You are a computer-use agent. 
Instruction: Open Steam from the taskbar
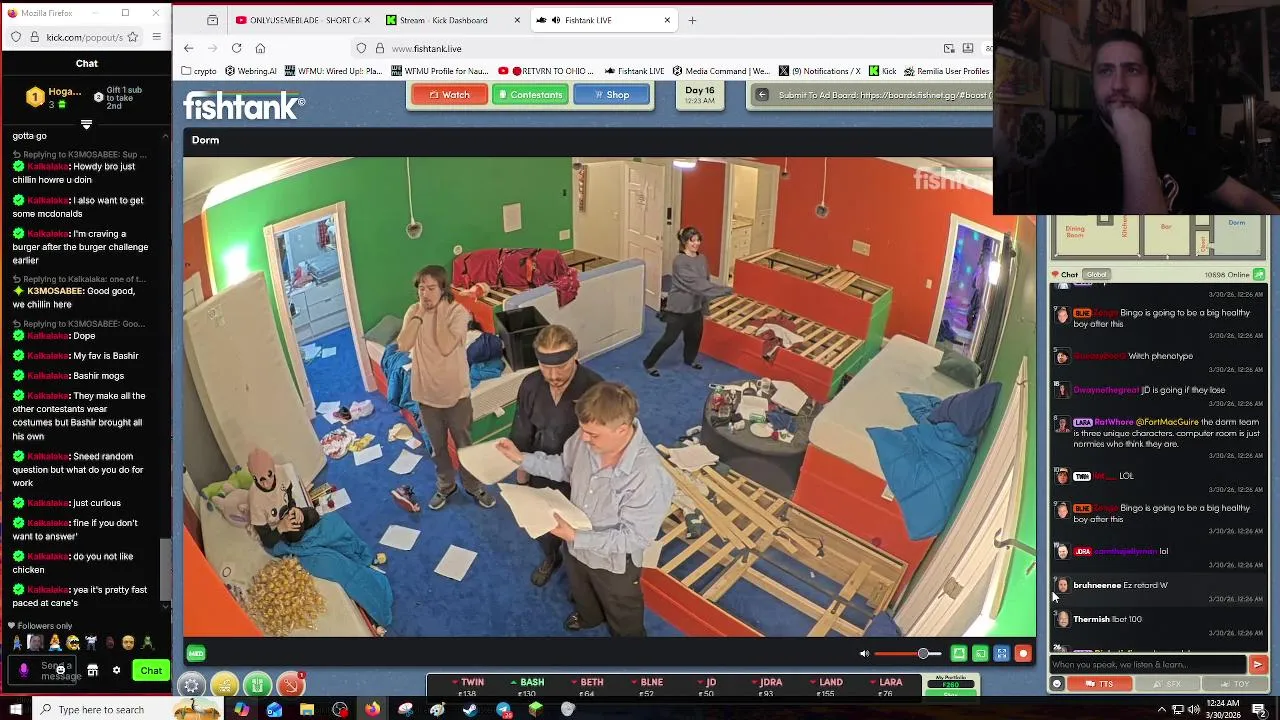click(470, 709)
